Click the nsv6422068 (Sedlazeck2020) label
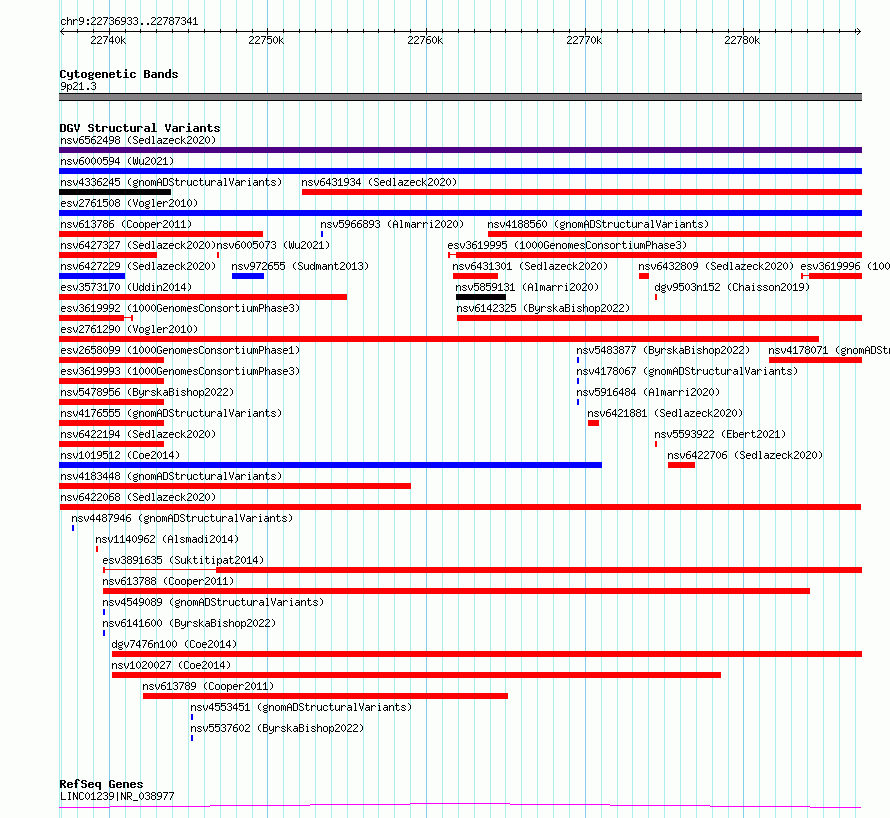Screen dimensions: 890x818 (138, 497)
